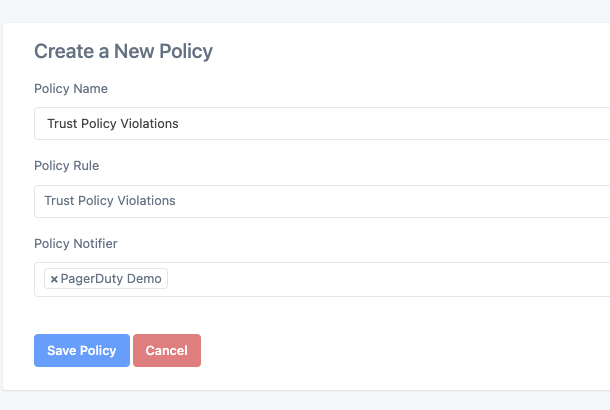610x410 pixels.
Task: Open the Policy Rule dropdown
Action: point(322,201)
